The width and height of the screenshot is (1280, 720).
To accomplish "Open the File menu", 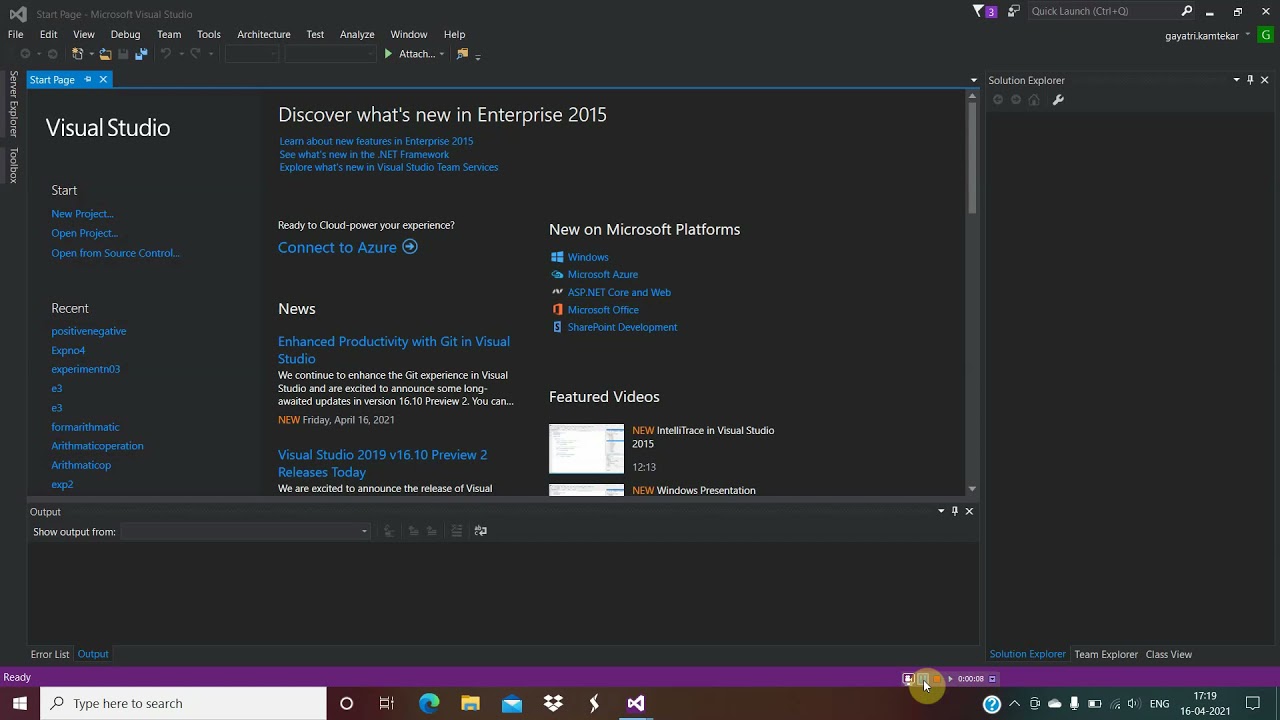I will [x=16, y=34].
